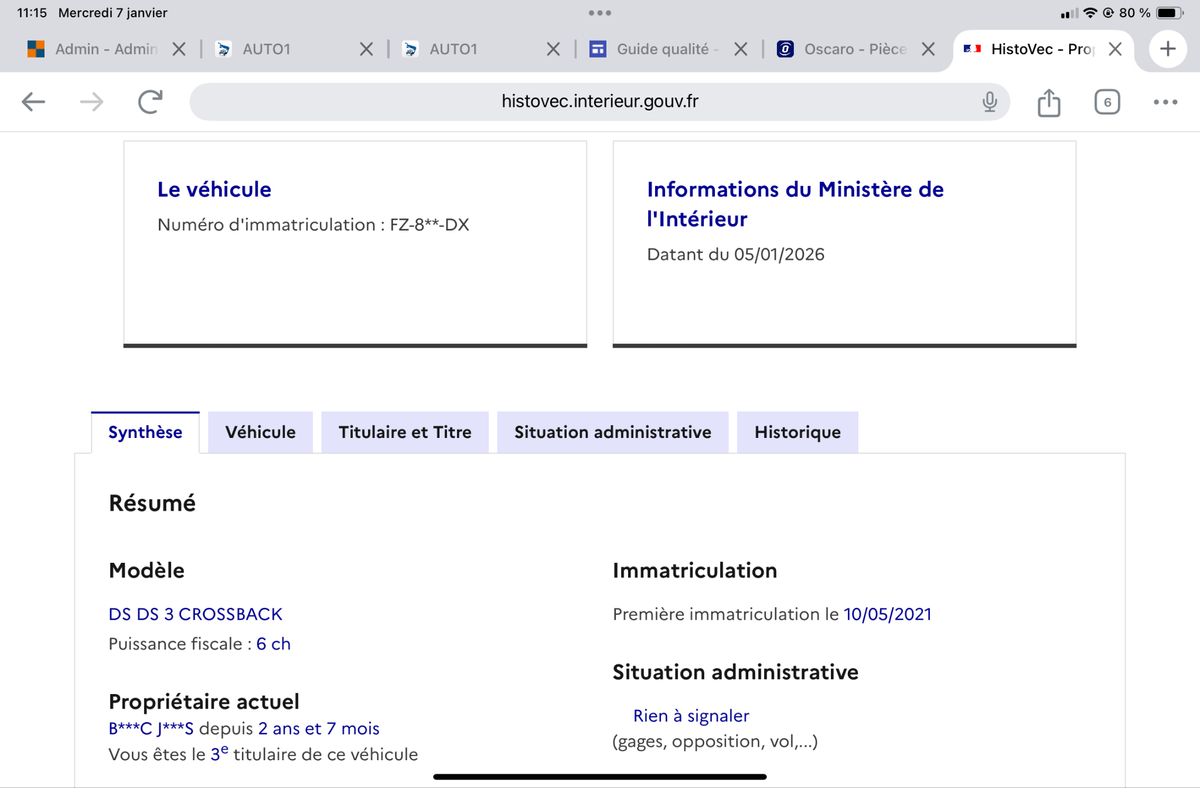Viewport: 1200px width, 788px height.
Task: Switch to the Véhicule tab
Action: [260, 433]
